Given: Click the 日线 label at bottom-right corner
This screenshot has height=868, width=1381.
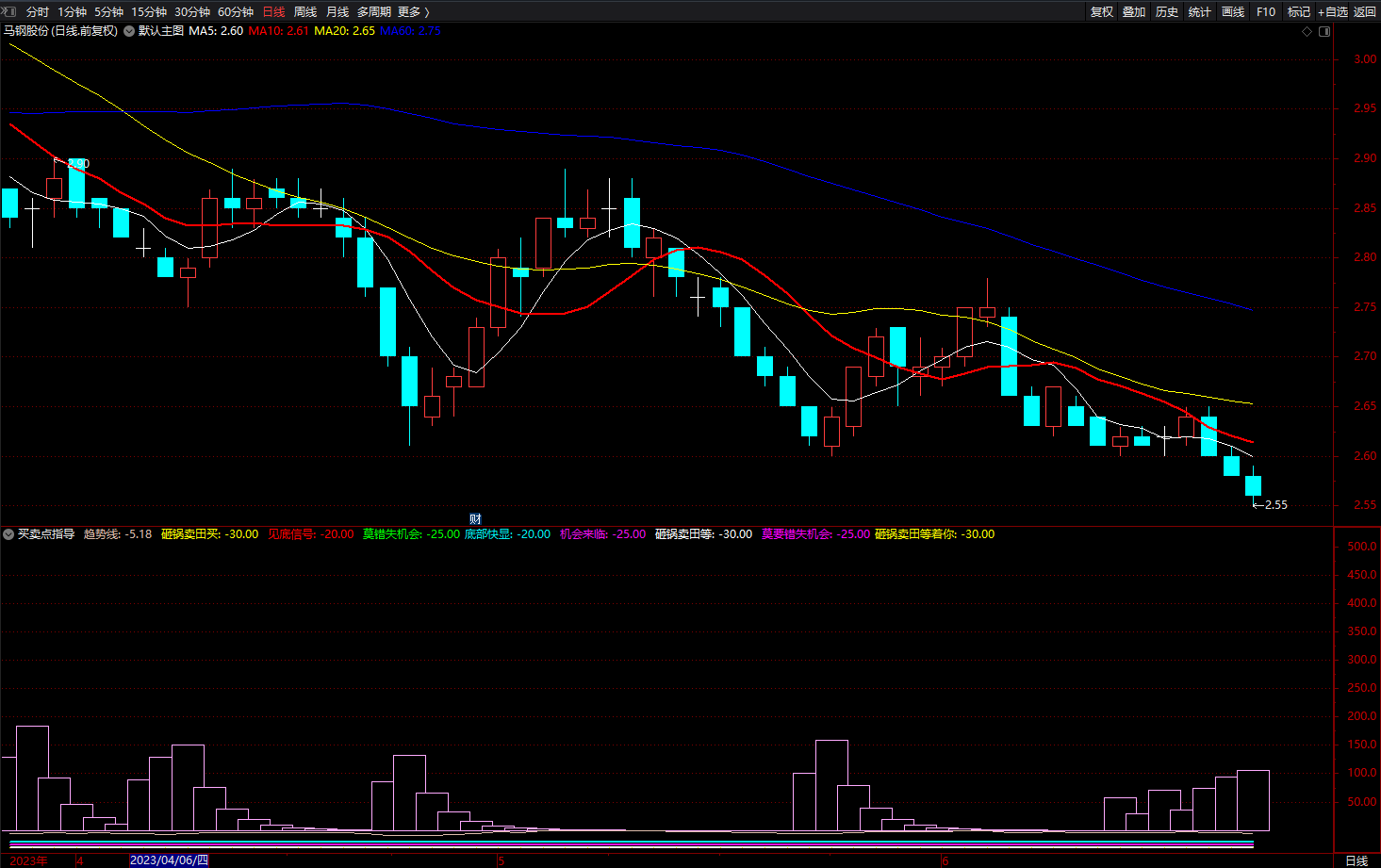Looking at the screenshot, I should point(1356,860).
